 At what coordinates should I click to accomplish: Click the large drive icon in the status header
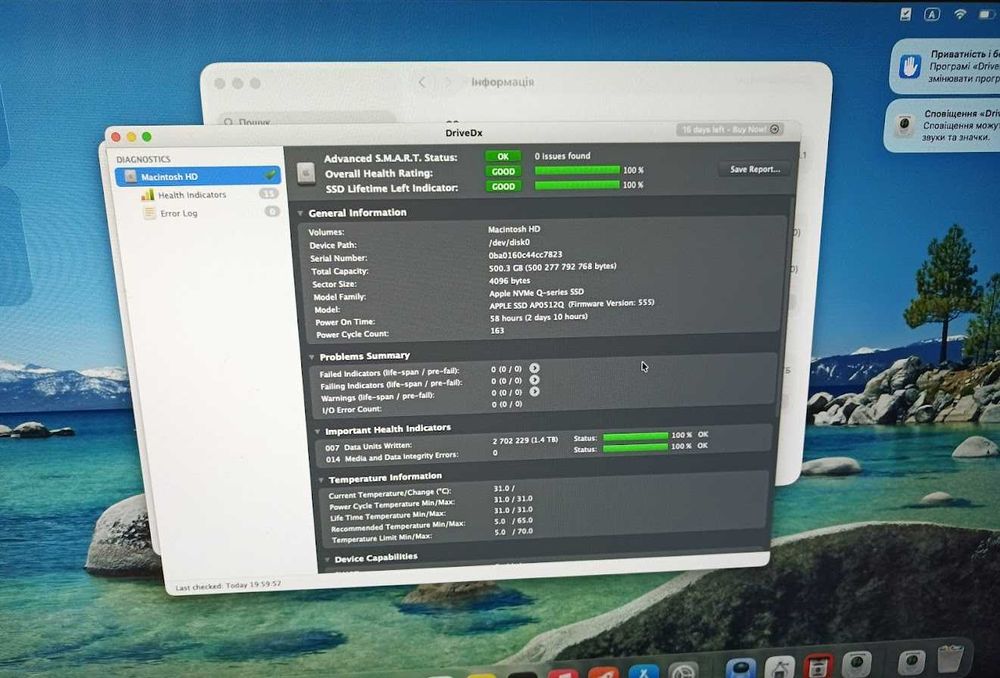tap(306, 172)
